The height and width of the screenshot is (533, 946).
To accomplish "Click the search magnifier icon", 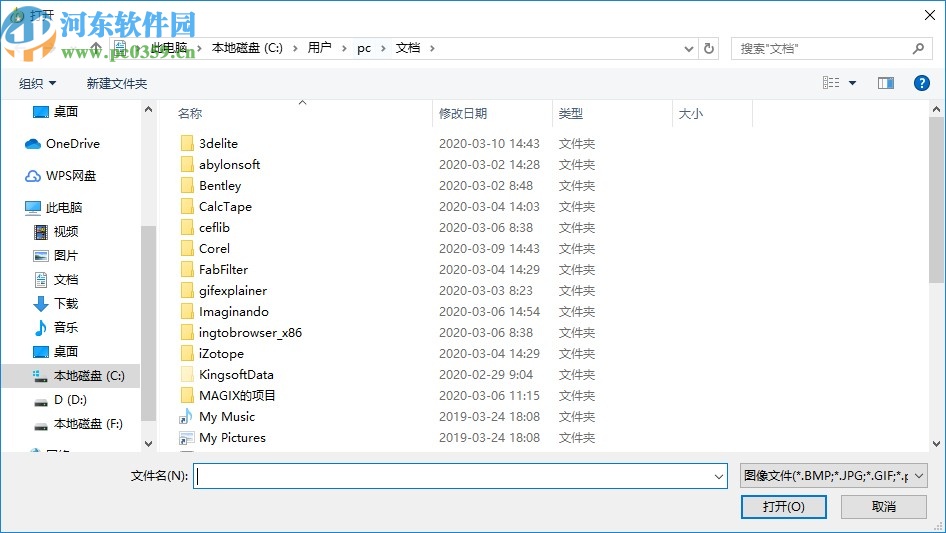I will point(918,48).
